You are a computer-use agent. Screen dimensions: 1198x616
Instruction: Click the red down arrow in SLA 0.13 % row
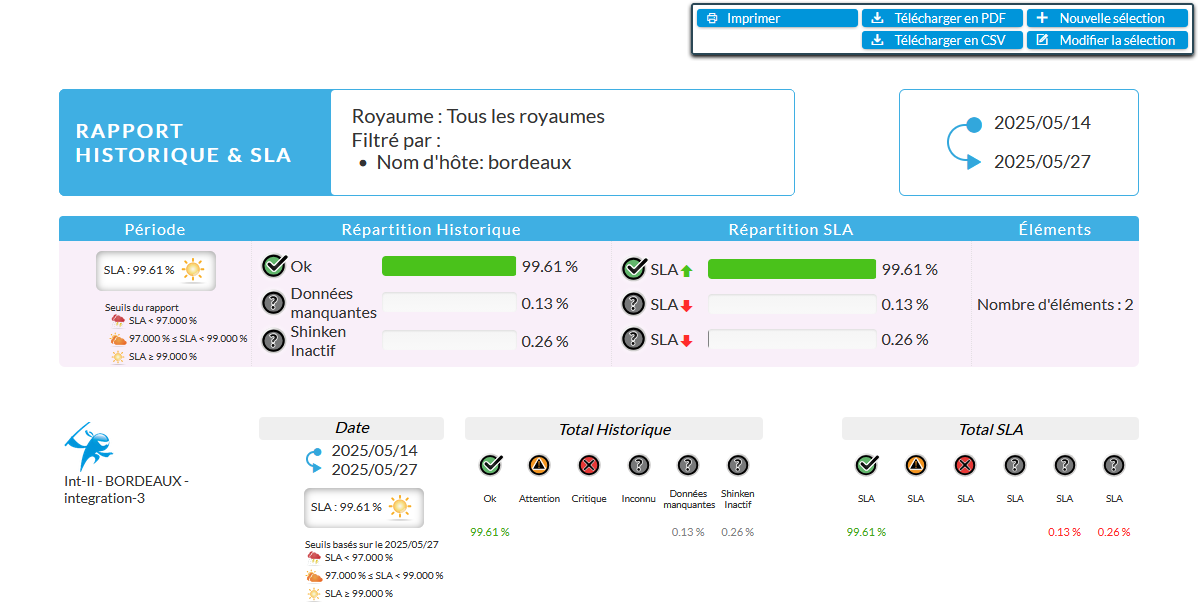point(686,306)
